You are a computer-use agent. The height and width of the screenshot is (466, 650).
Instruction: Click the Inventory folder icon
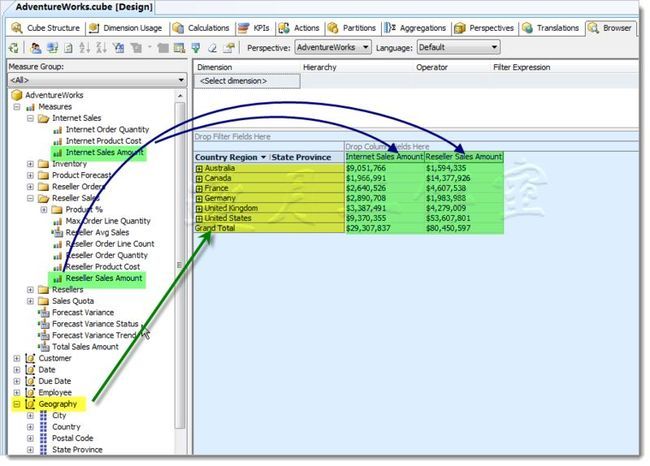click(x=44, y=164)
